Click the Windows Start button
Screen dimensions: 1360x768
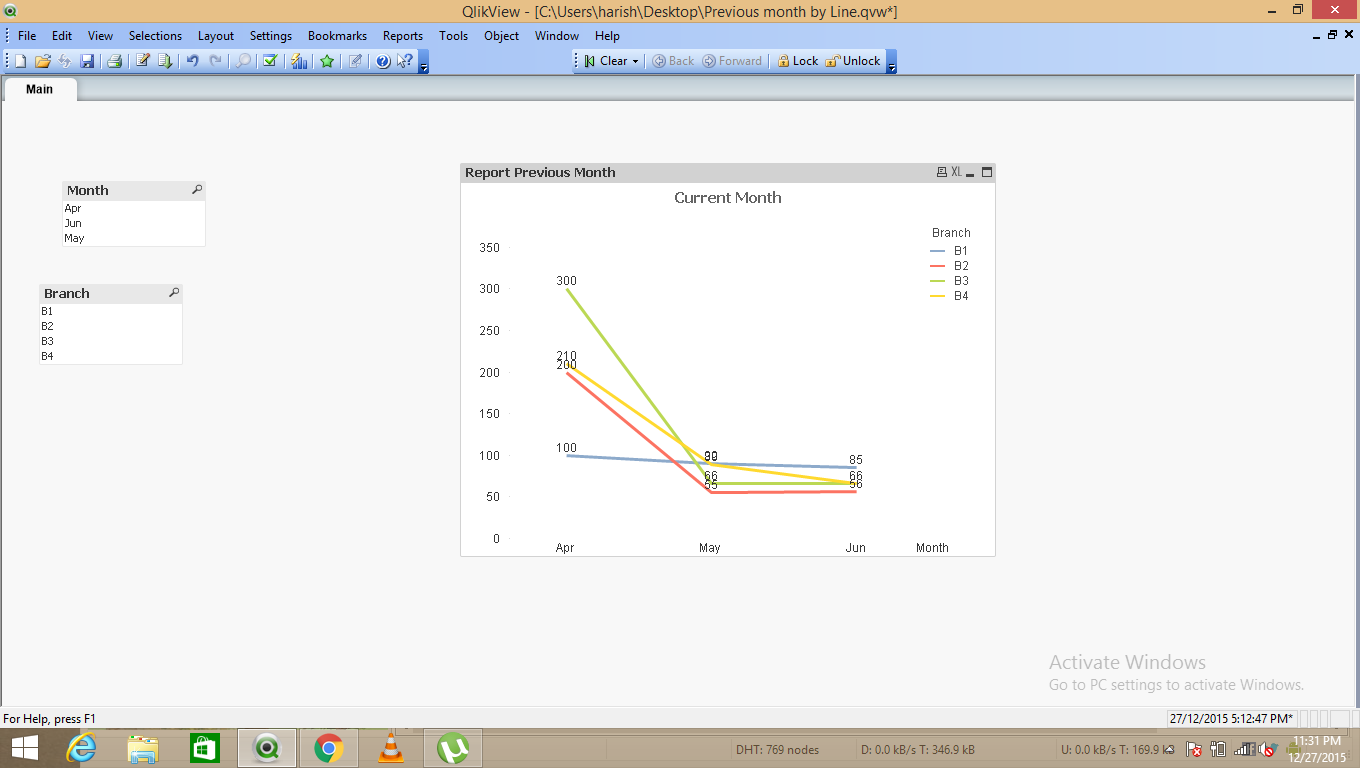tap(24, 748)
